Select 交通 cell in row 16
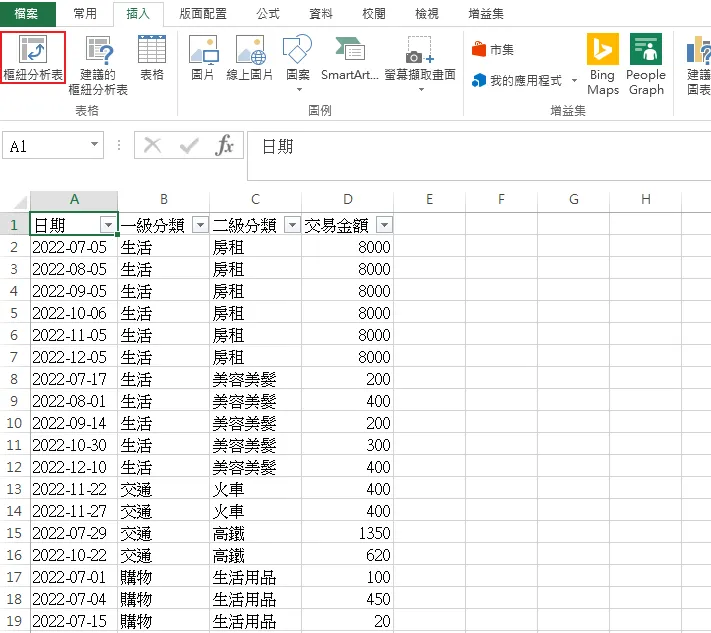 [164, 555]
